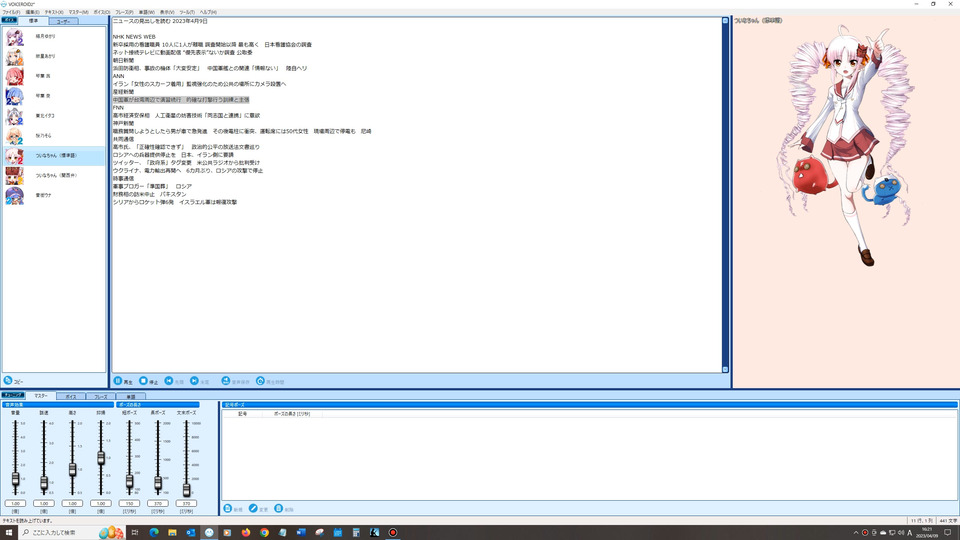Open the 表示 menu
The width and height of the screenshot is (960, 540).
[x=167, y=12]
